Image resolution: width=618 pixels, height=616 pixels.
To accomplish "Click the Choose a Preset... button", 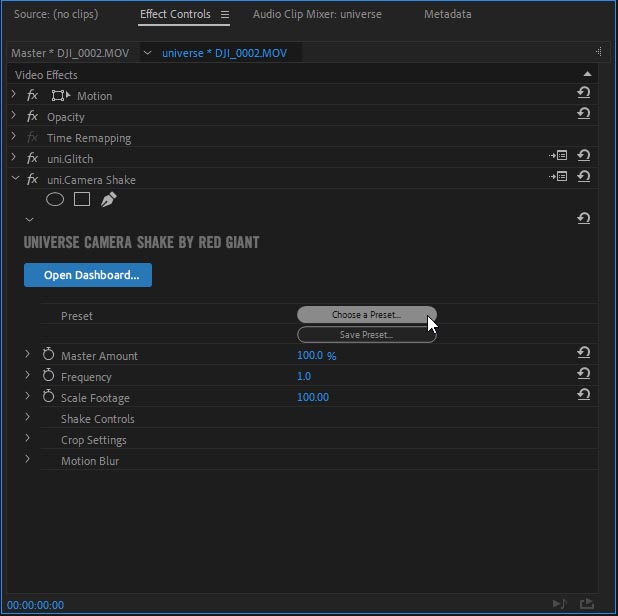I will pos(367,315).
